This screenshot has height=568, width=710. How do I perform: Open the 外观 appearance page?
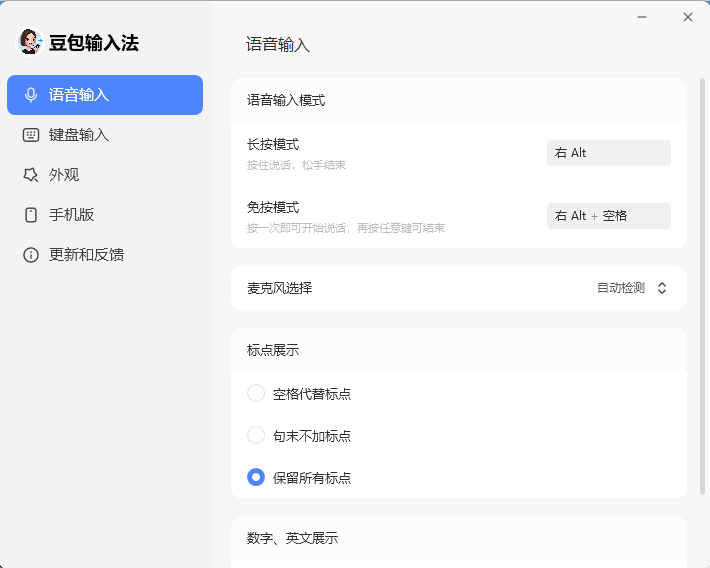[x=105, y=175]
